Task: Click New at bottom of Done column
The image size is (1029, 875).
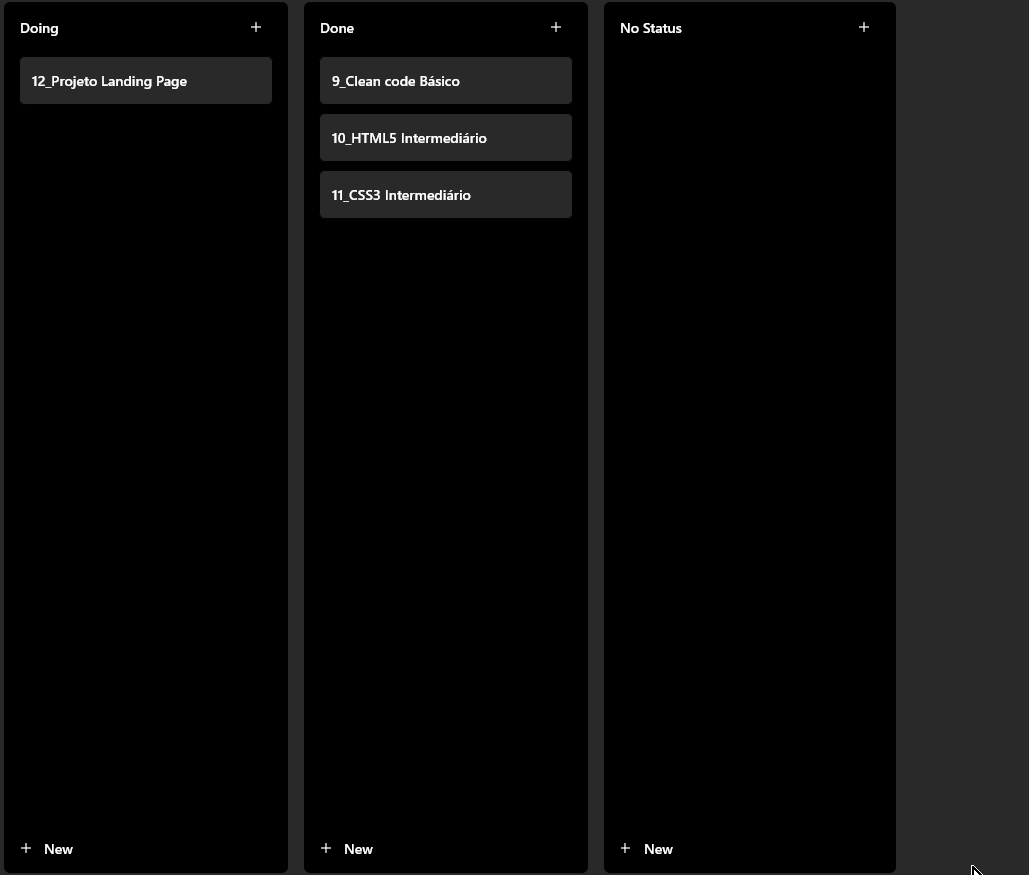Action: pos(347,849)
